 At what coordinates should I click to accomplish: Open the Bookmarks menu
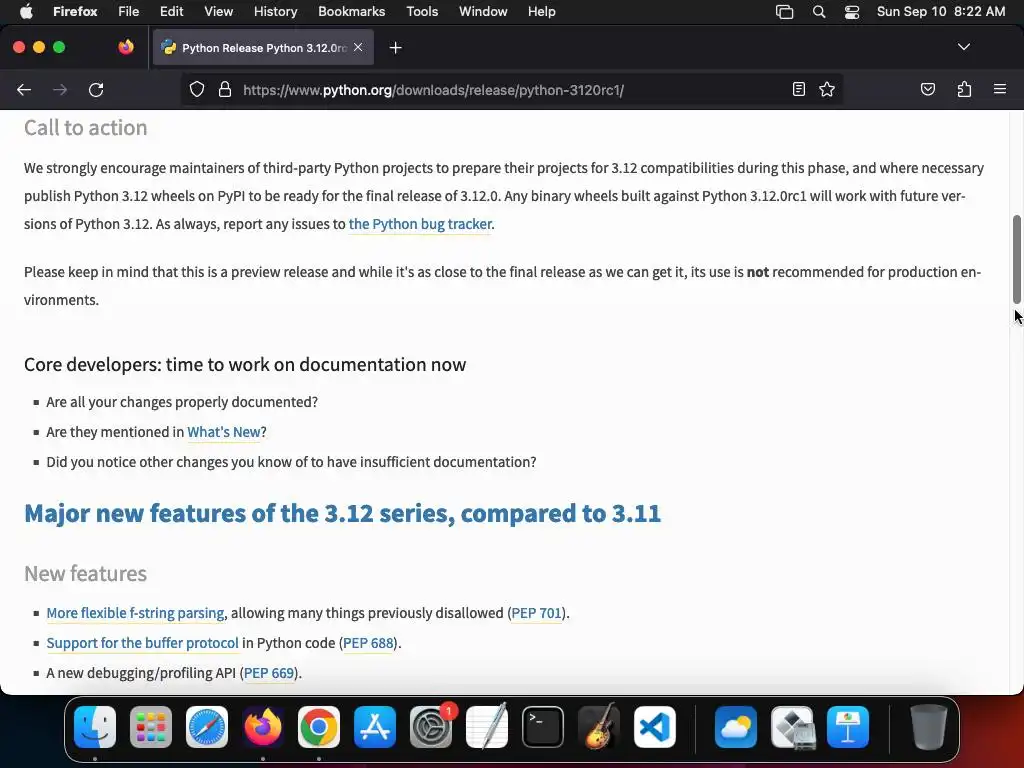pyautogui.click(x=351, y=12)
